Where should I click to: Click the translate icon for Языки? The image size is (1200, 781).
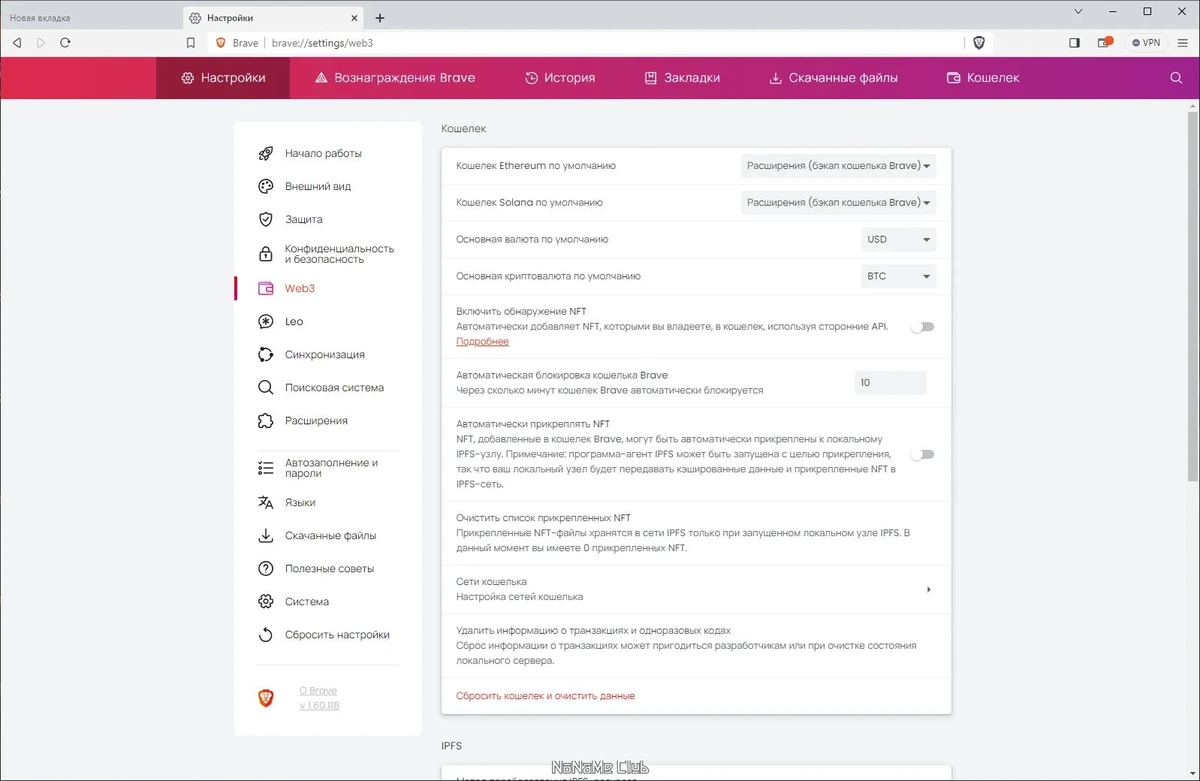(x=266, y=503)
